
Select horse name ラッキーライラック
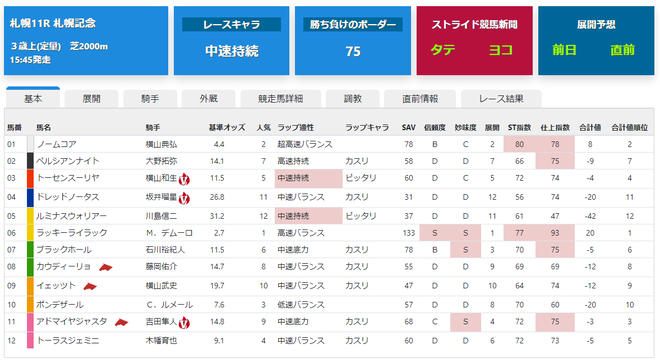point(72,233)
